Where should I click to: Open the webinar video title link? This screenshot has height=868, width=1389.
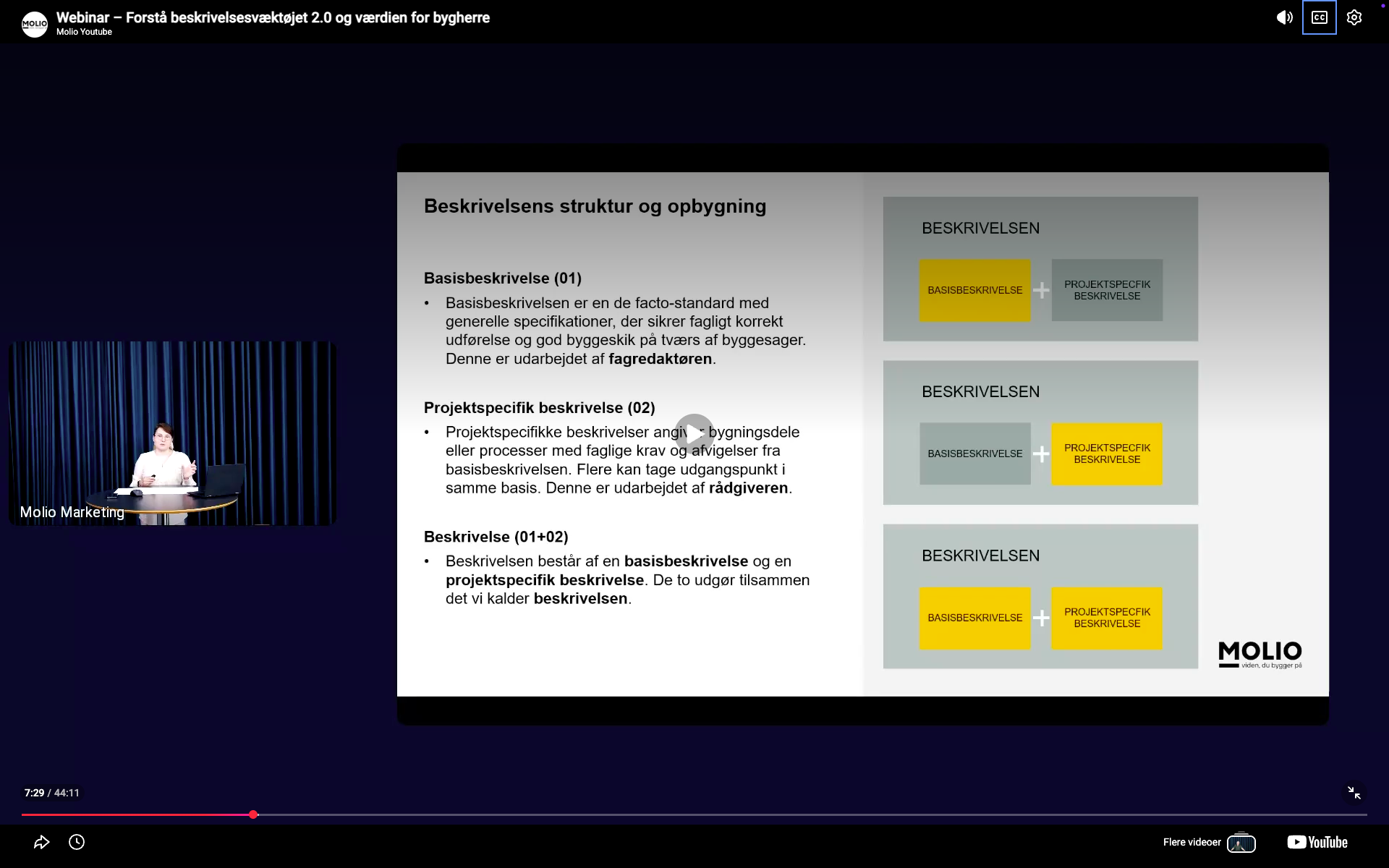(273, 17)
